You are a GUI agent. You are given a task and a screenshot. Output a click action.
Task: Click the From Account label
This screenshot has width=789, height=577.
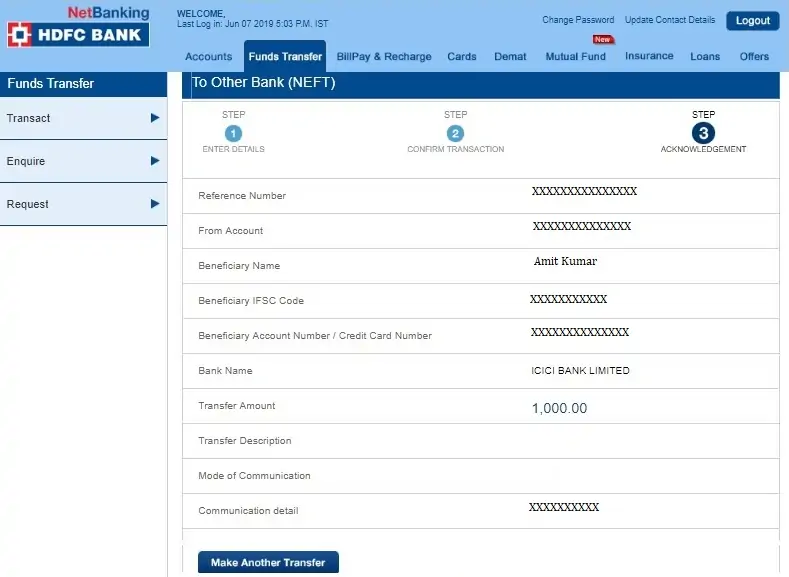tap(230, 231)
